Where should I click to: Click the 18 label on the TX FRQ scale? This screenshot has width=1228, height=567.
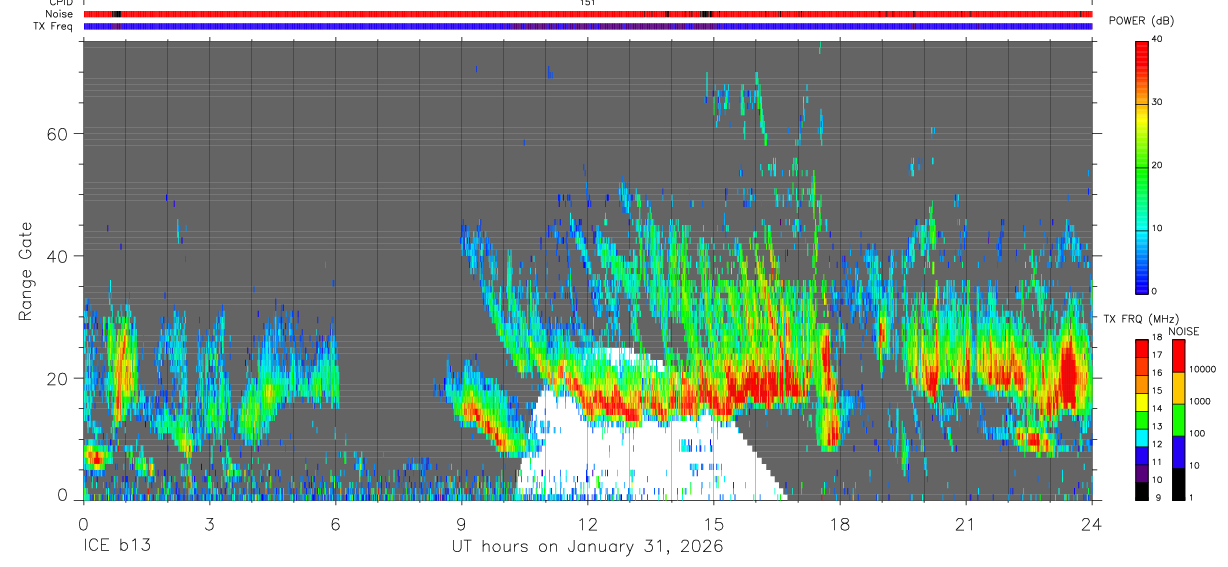(1157, 338)
